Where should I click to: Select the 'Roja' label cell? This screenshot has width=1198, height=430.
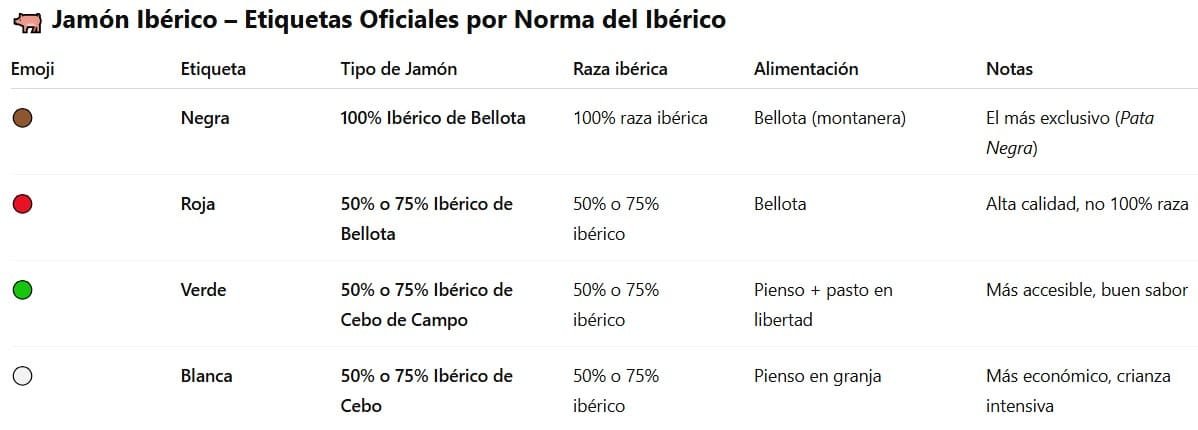click(x=198, y=204)
